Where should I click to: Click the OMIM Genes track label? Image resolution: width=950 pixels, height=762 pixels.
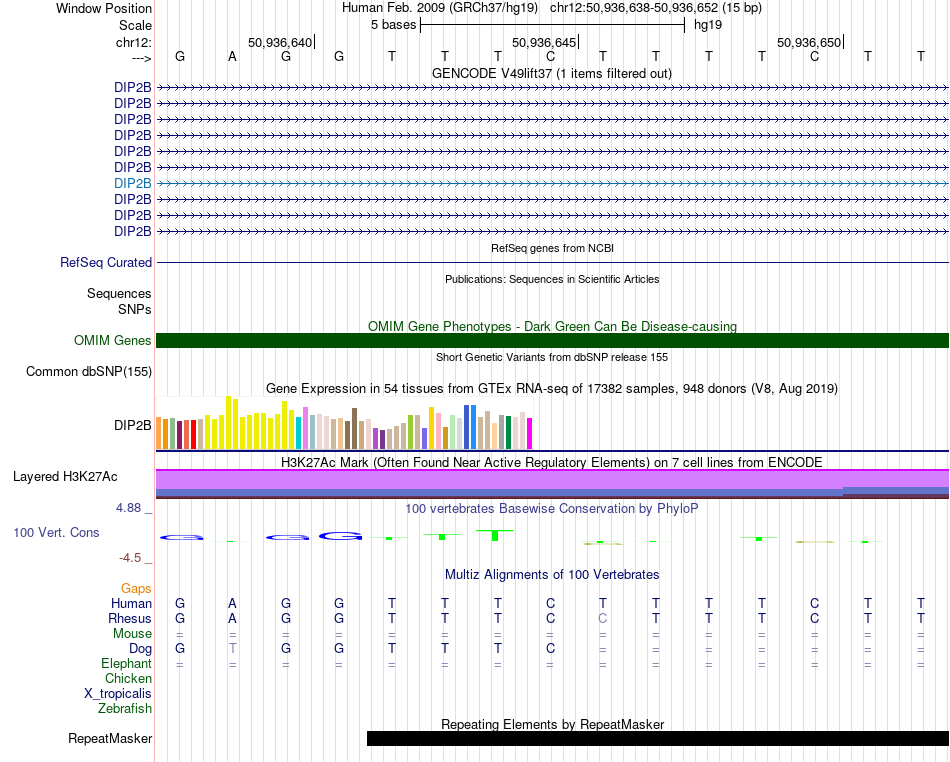point(112,340)
